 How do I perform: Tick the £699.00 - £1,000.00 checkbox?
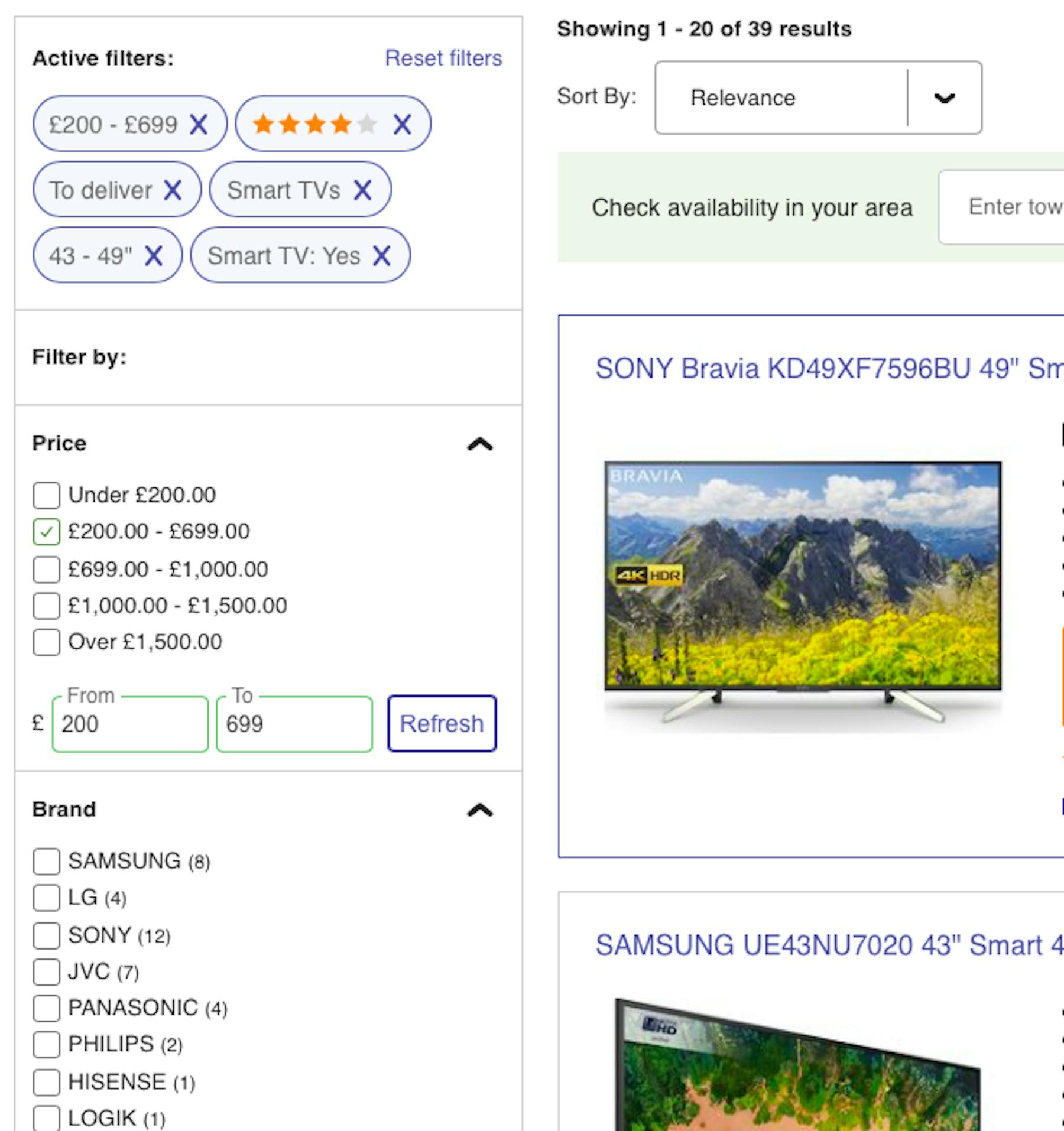[x=47, y=569]
